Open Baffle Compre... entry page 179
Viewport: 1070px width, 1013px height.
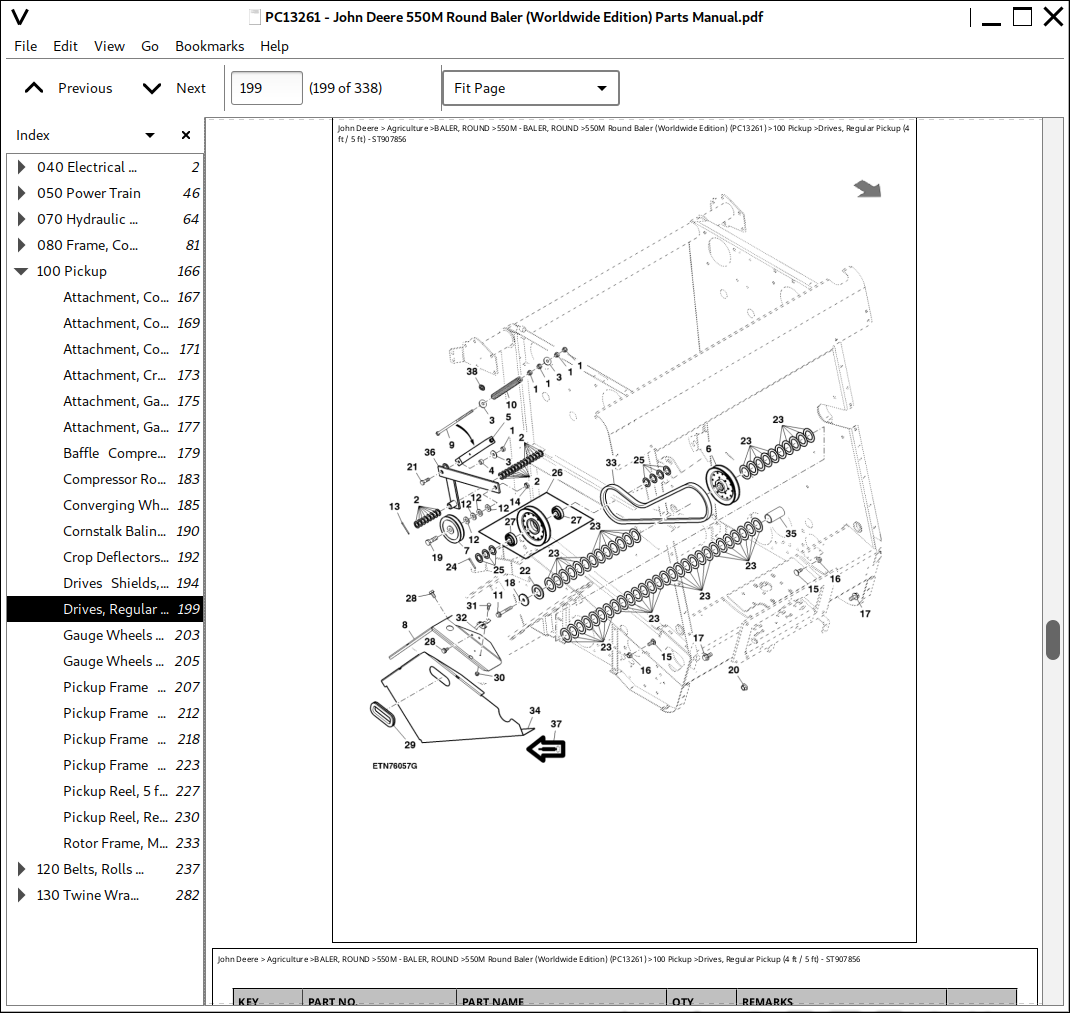(x=105, y=453)
